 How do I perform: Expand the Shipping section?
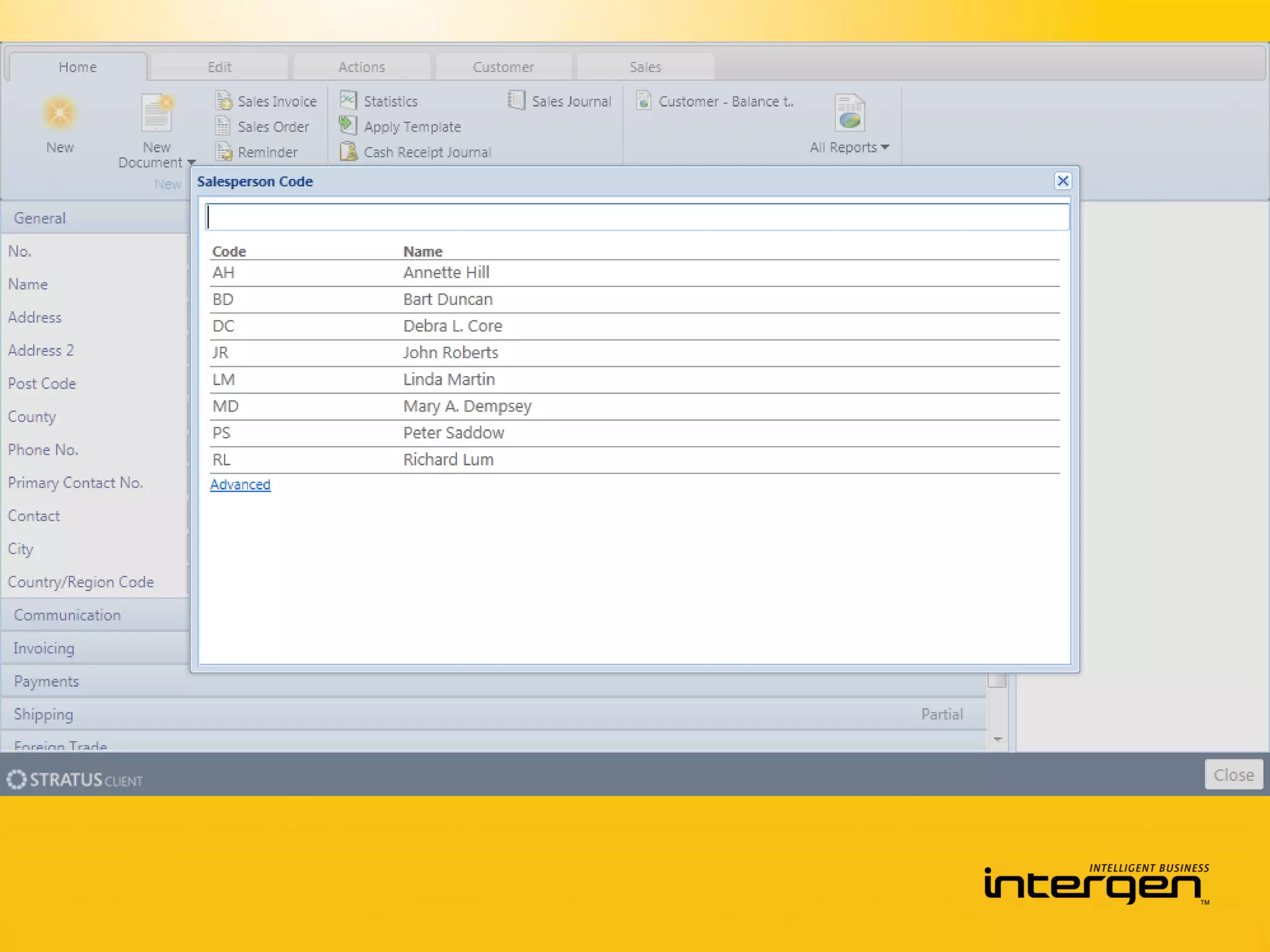(494, 714)
